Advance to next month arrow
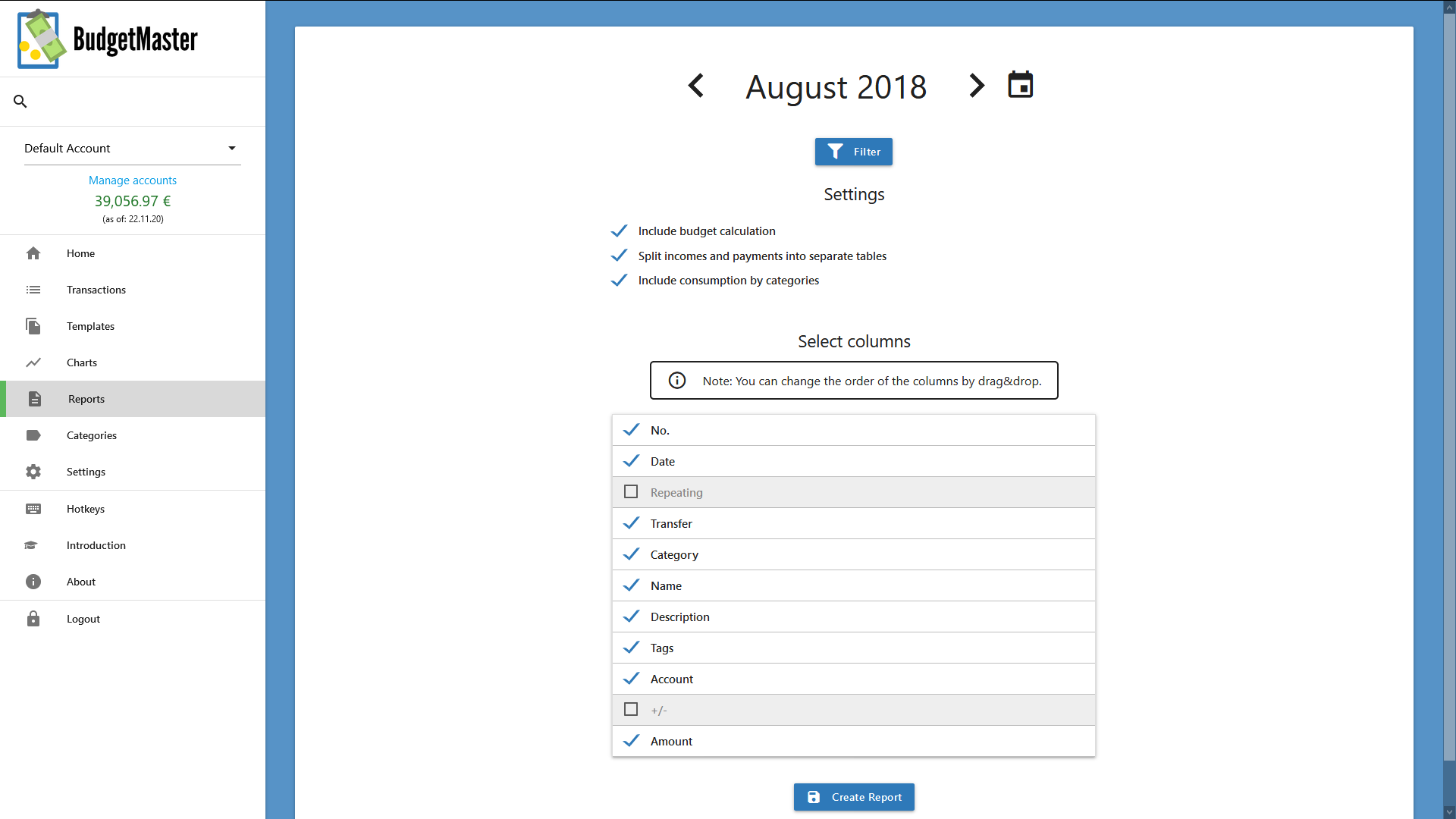 pos(977,86)
